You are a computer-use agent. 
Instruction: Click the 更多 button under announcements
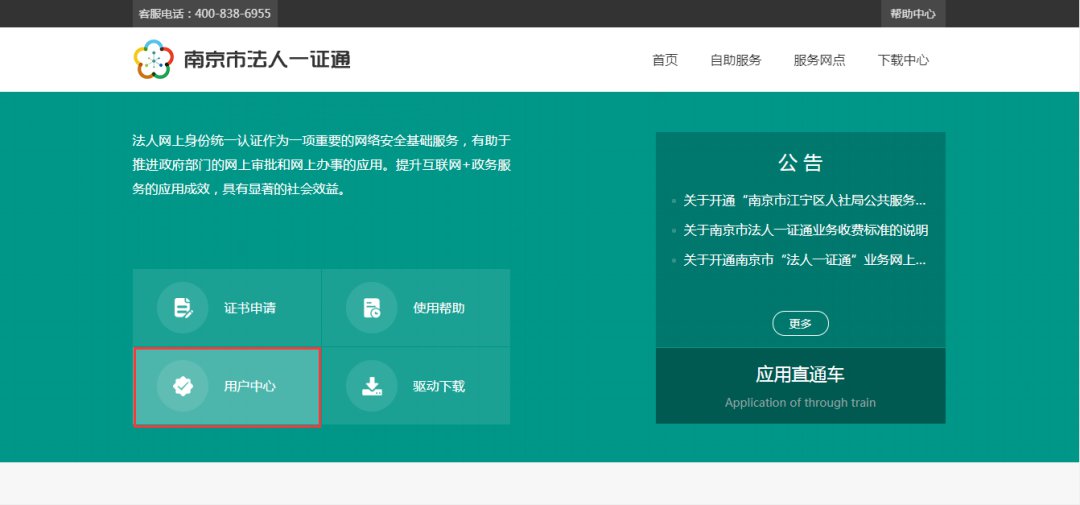pos(800,324)
